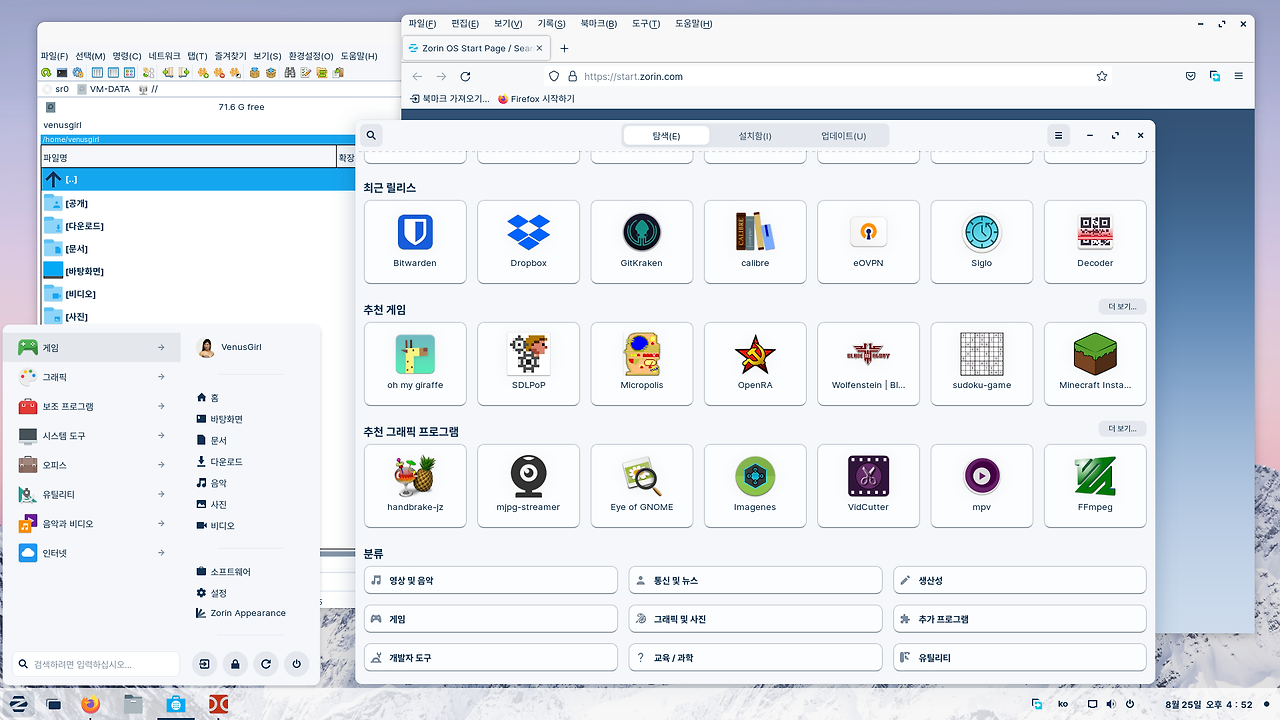1280x720 pixels.
Task: Click the Zorin menu search field
Action: pyautogui.click(x=96, y=664)
